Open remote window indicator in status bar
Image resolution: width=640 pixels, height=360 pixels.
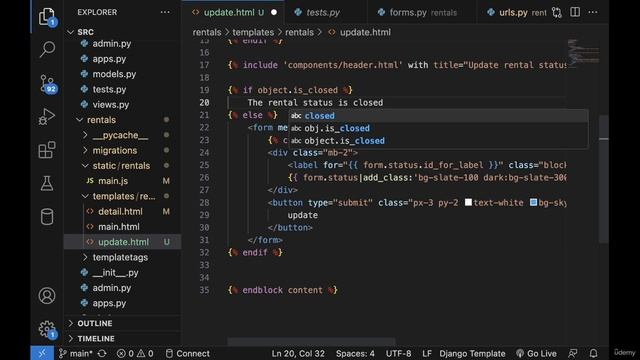click(x=42, y=353)
